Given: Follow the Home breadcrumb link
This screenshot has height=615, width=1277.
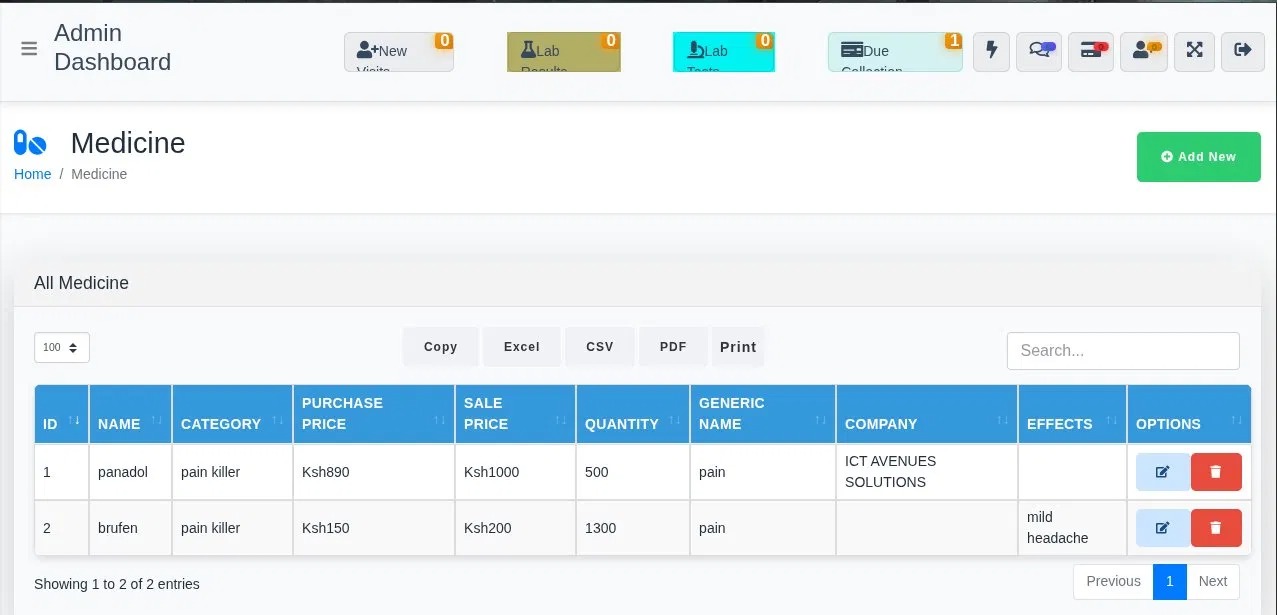Looking at the screenshot, I should click(33, 174).
